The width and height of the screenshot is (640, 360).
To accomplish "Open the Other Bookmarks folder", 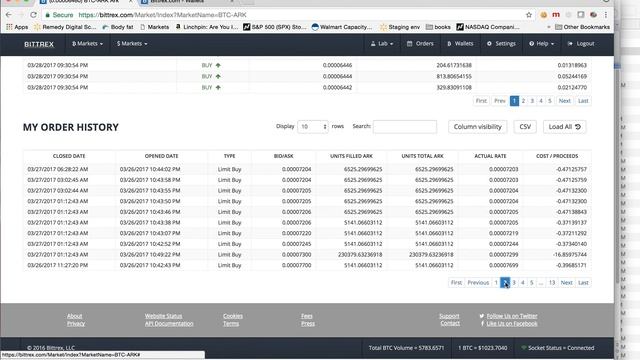I will [582, 27].
